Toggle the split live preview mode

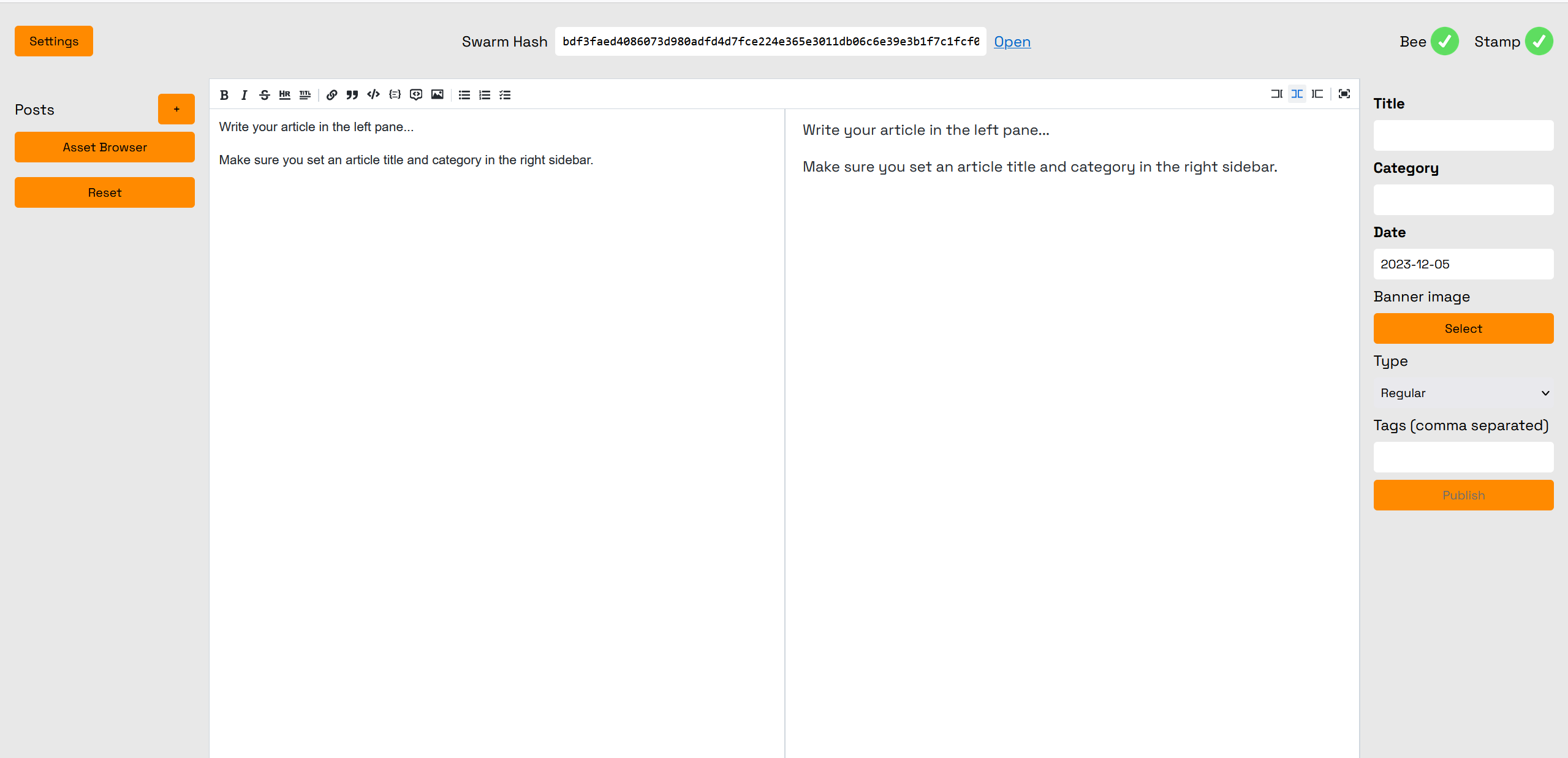click(x=1297, y=94)
